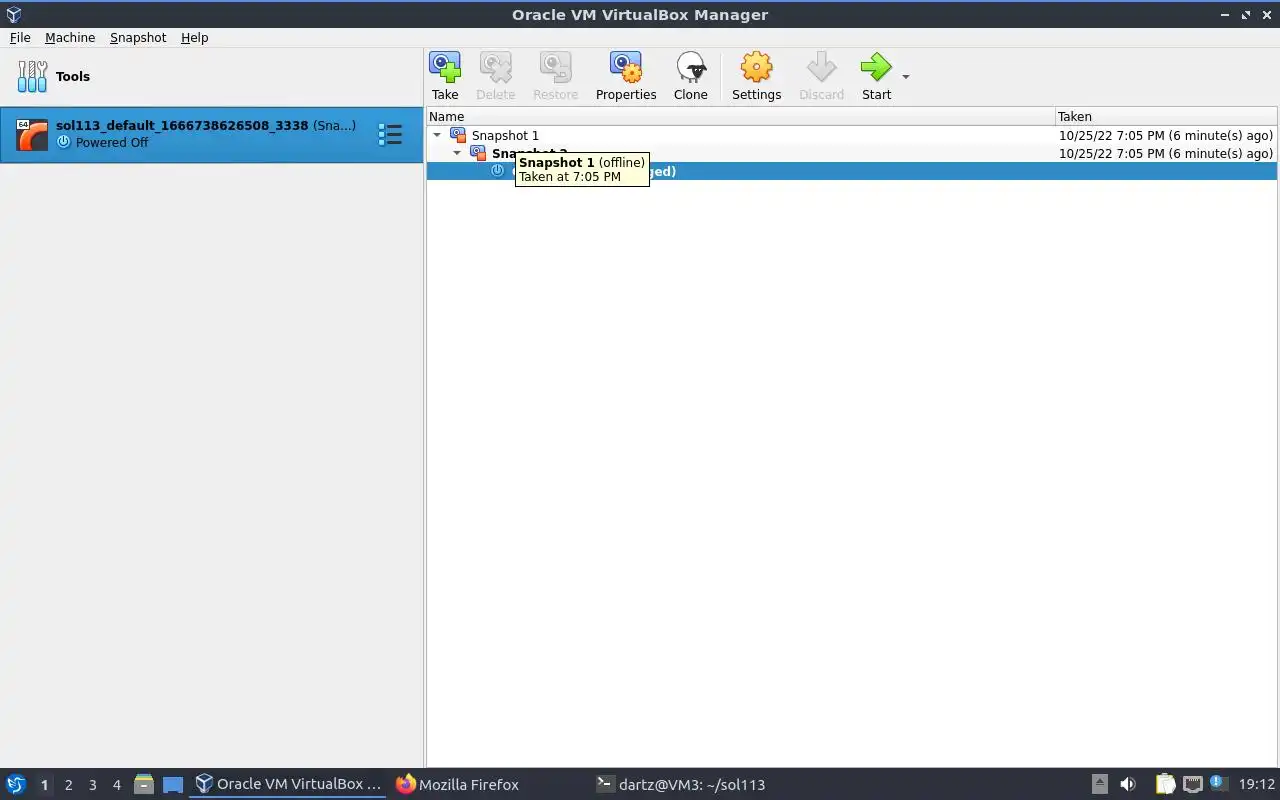Click the notification info tray icon
1280x800 pixels.
pos(1217,783)
